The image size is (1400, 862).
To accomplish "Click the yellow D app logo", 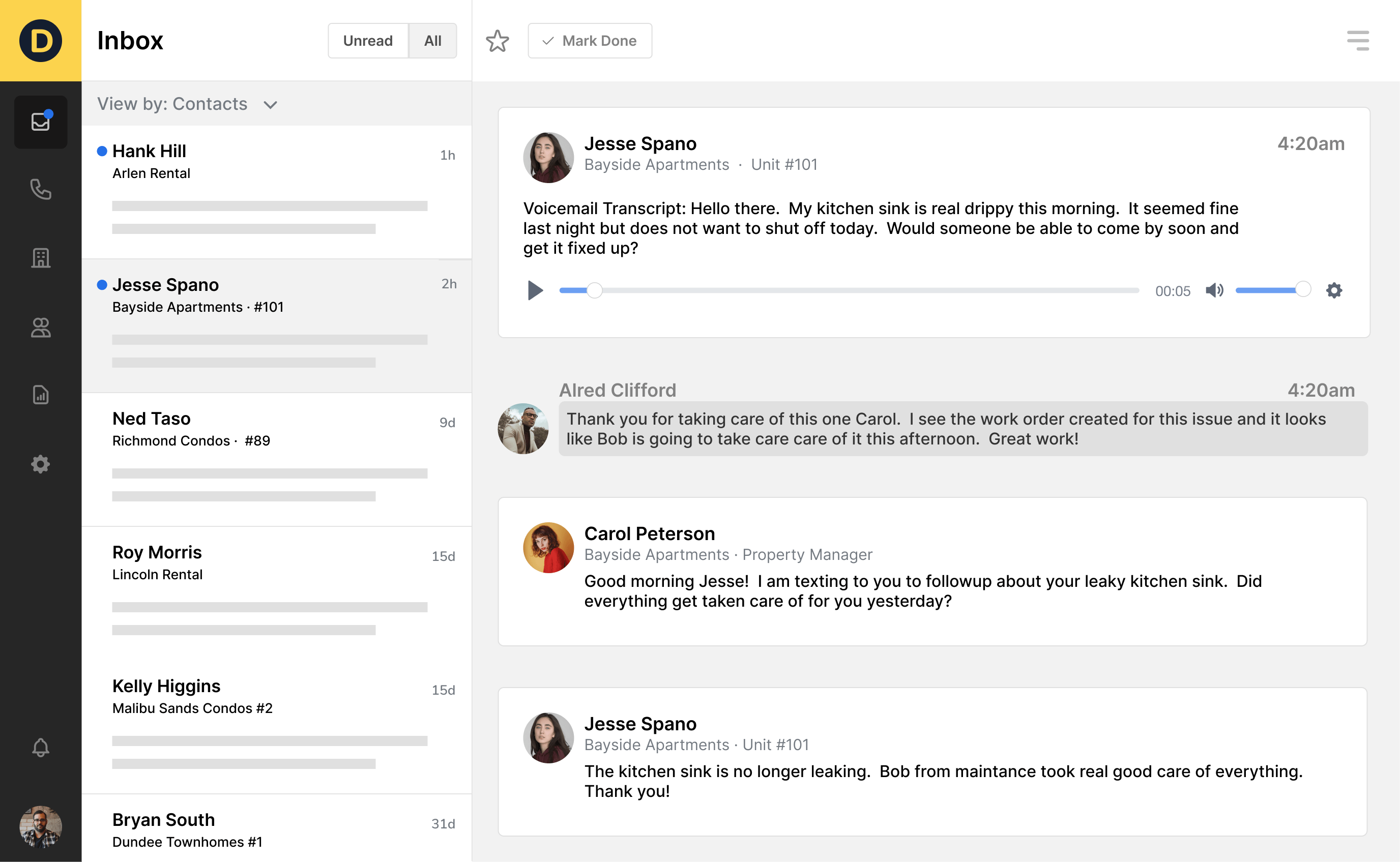I will [x=41, y=41].
